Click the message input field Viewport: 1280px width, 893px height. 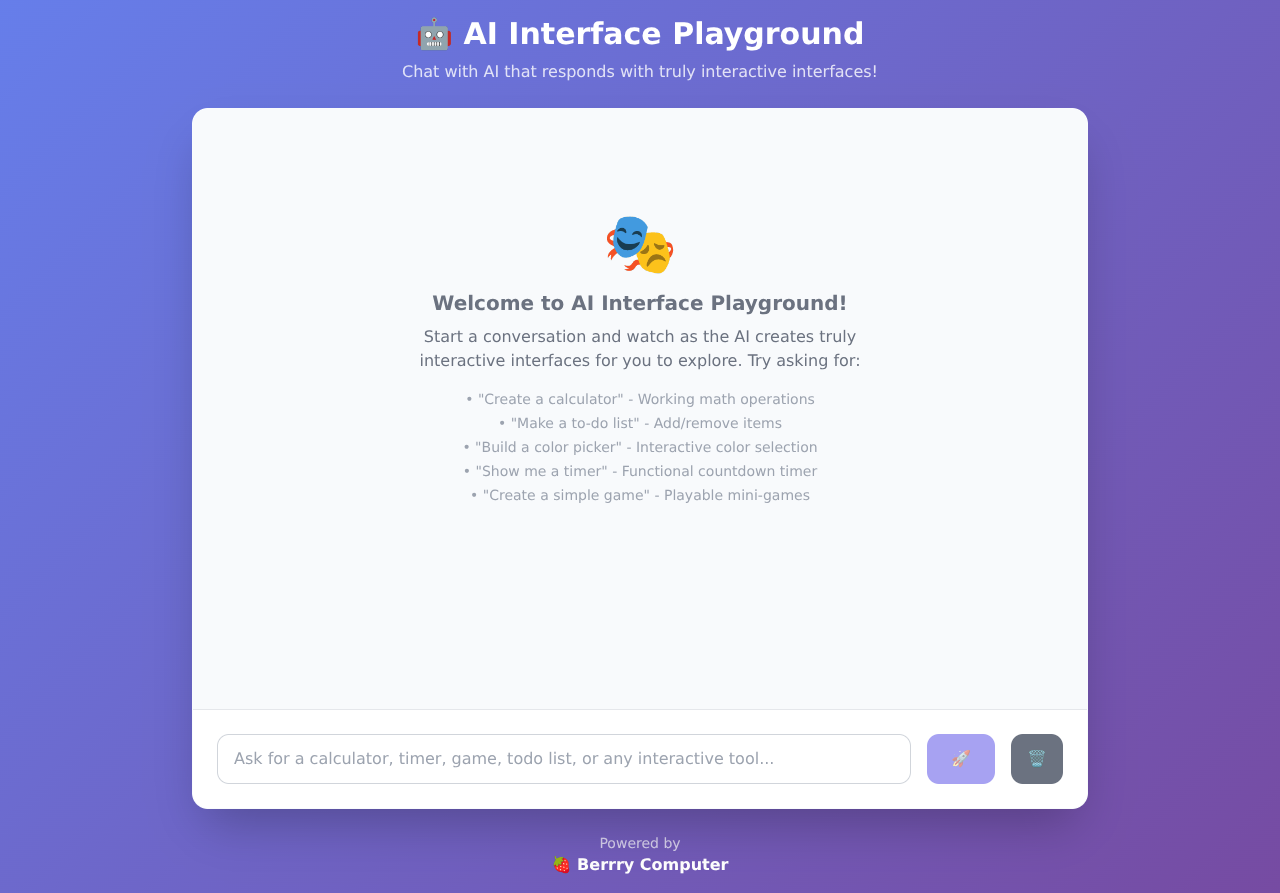tap(564, 758)
